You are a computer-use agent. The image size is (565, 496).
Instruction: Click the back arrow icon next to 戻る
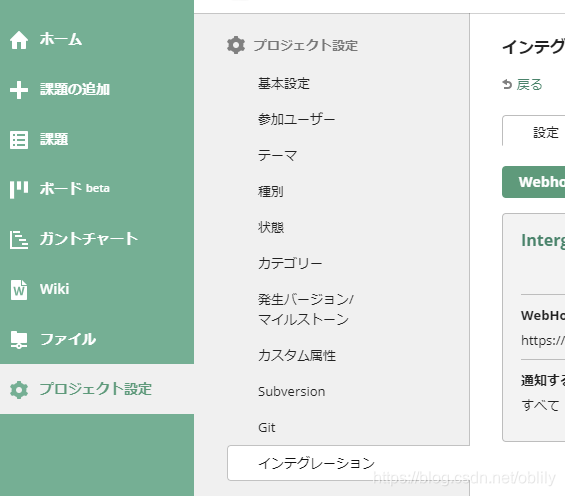pyautogui.click(x=507, y=84)
